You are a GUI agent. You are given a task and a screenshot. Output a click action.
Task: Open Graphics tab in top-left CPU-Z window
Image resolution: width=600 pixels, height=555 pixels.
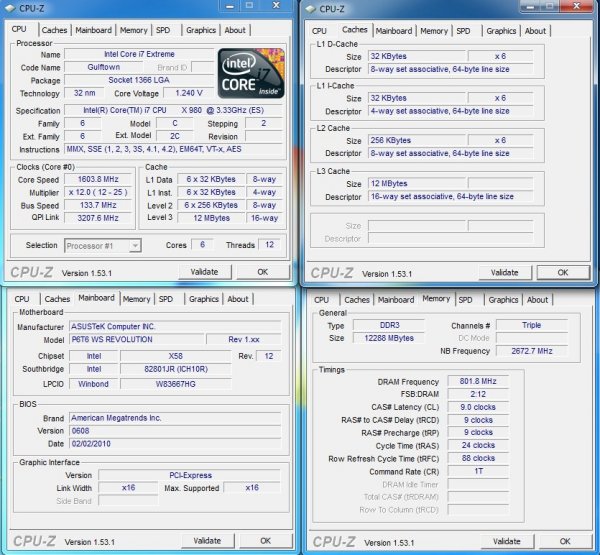click(201, 30)
